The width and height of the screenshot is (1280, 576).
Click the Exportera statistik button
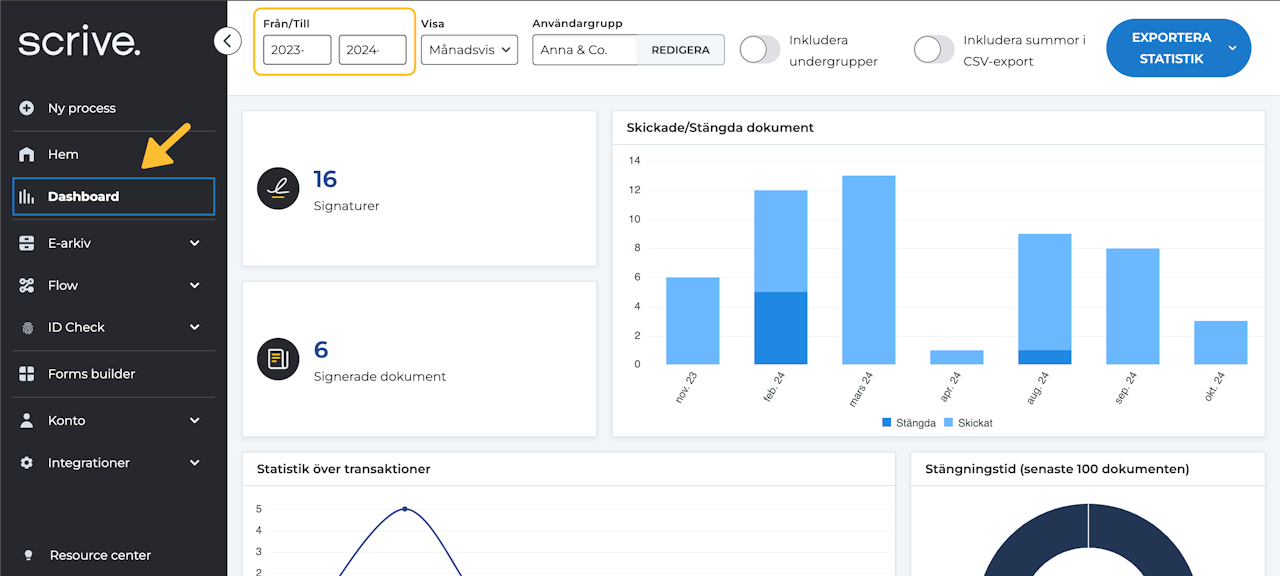[1170, 48]
